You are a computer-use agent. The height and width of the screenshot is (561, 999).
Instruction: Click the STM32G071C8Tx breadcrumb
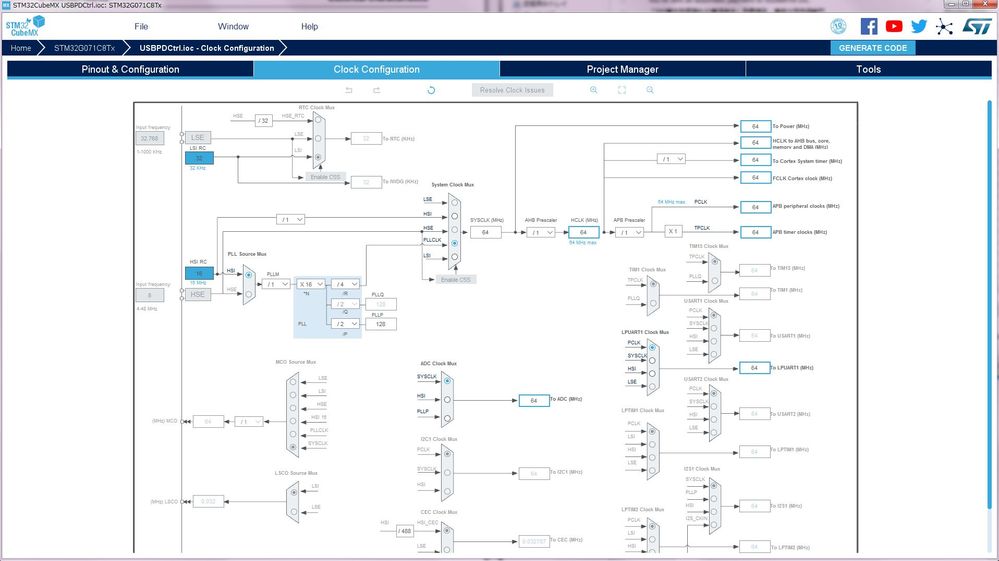[84, 48]
